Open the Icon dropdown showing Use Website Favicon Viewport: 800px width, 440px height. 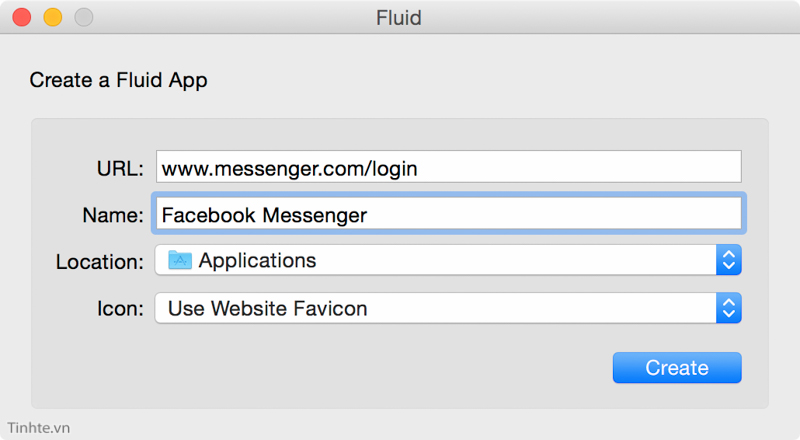tap(448, 308)
